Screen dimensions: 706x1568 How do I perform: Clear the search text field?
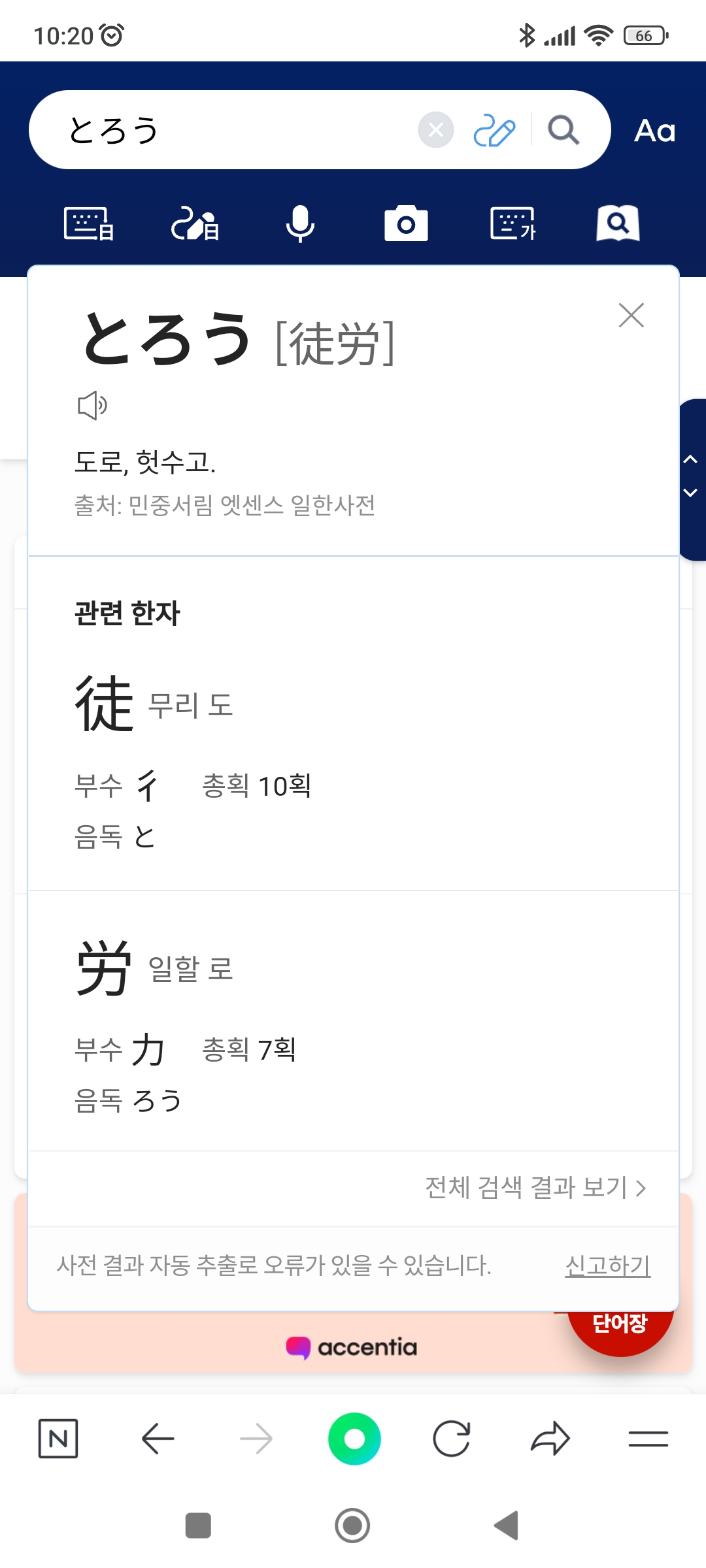[x=436, y=130]
